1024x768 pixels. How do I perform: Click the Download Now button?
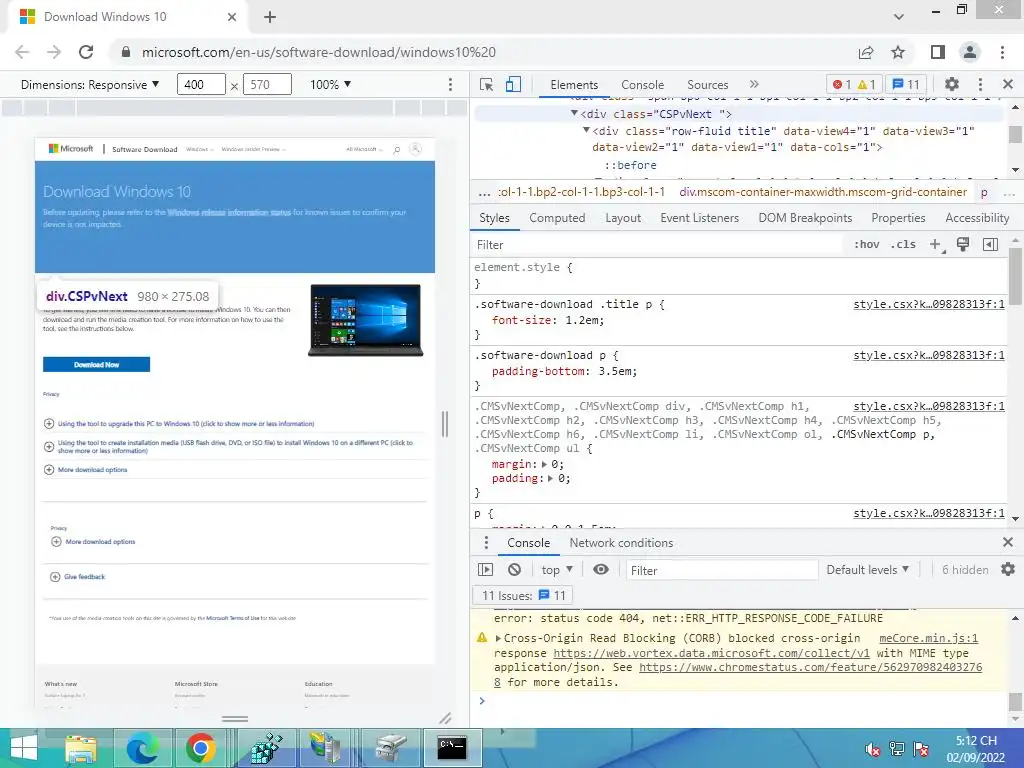pyautogui.click(x=97, y=364)
